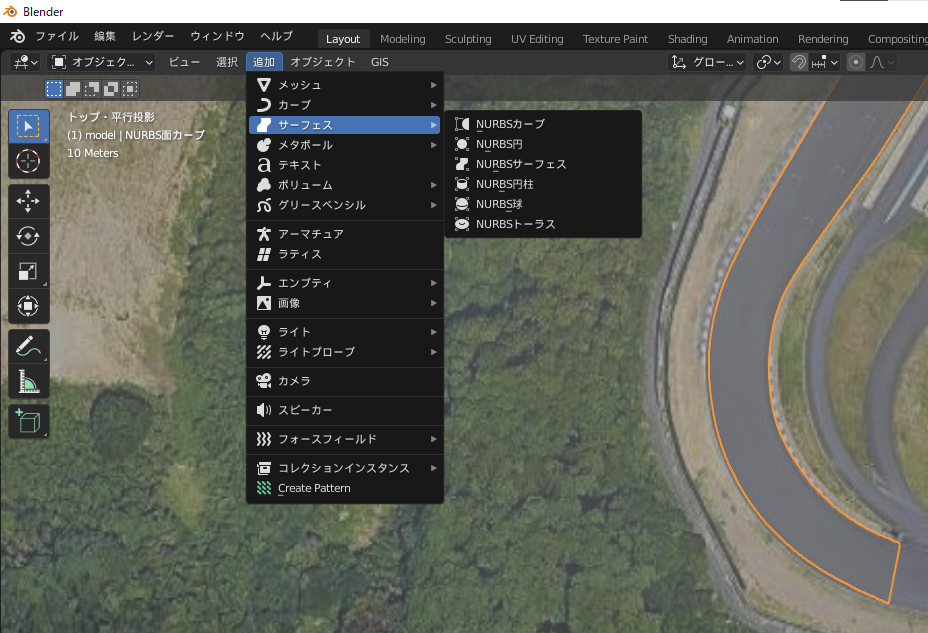
Task: Activate the 3D Cursor tool
Action: [x=28, y=161]
